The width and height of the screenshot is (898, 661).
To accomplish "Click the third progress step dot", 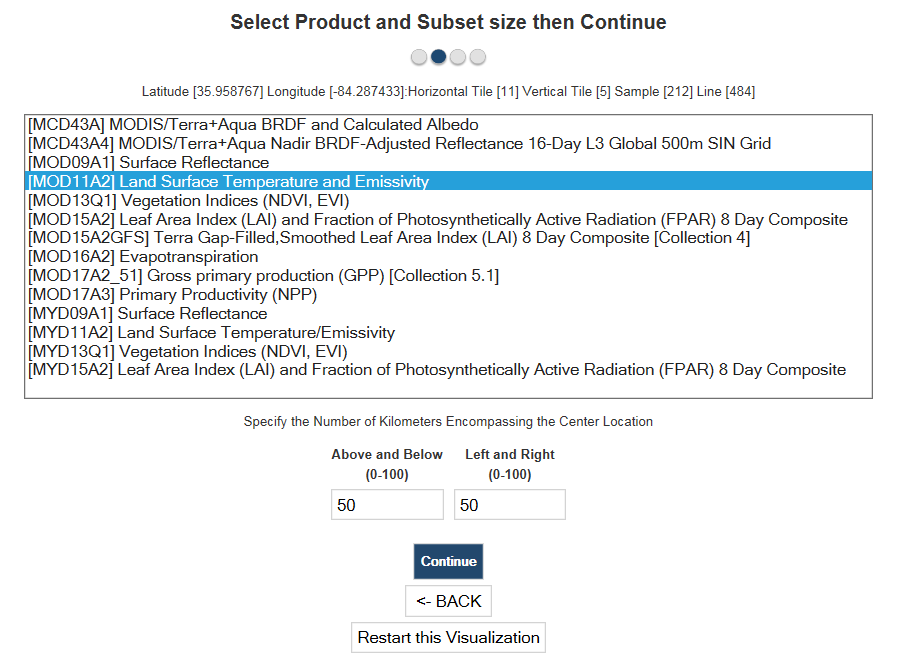I will click(x=458, y=57).
